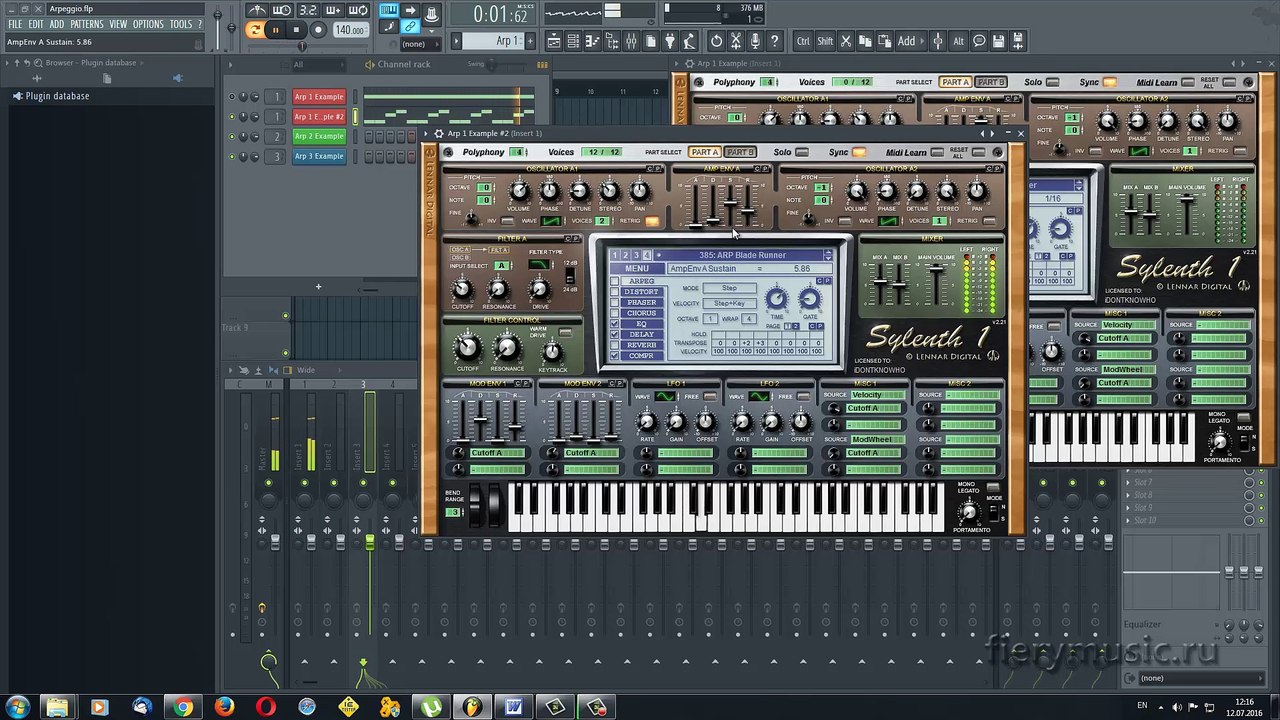Select the Arp 1 Example channel button

[319, 97]
